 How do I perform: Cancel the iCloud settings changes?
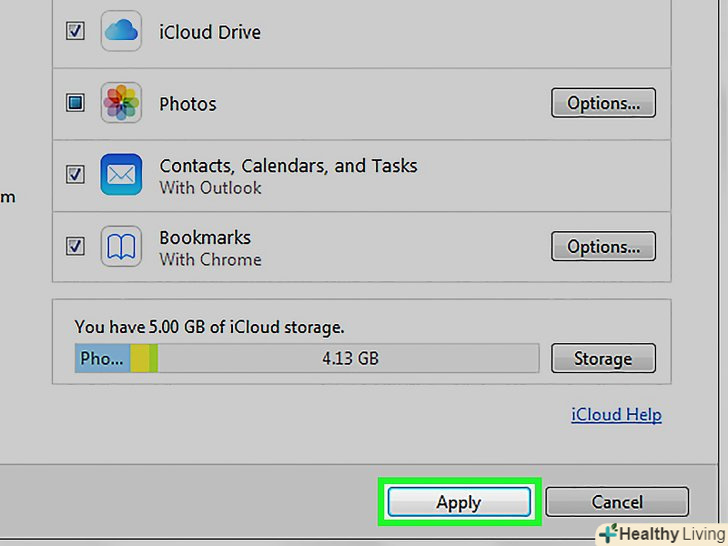click(617, 502)
